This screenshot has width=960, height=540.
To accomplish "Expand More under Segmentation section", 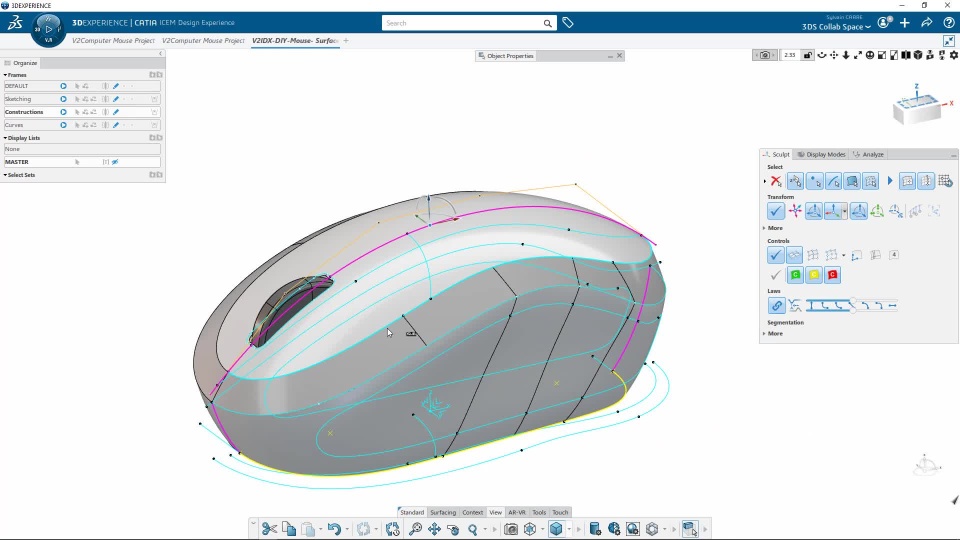I will pyautogui.click(x=774, y=334).
